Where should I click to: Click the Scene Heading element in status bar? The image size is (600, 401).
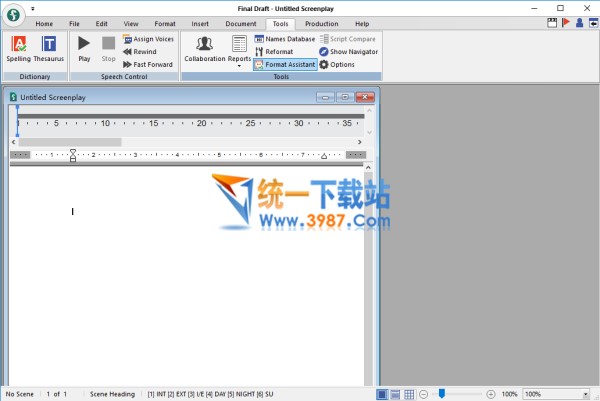pos(112,394)
